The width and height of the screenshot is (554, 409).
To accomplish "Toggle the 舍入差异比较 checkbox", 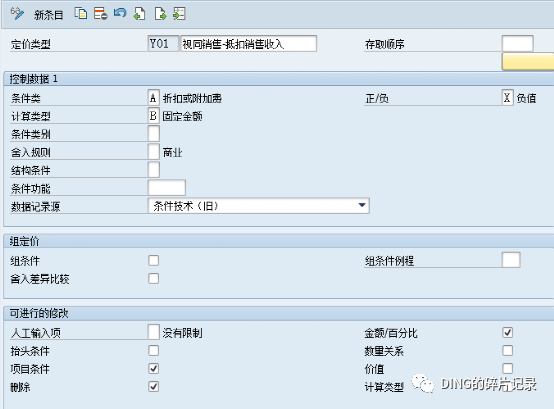I will click(x=154, y=278).
